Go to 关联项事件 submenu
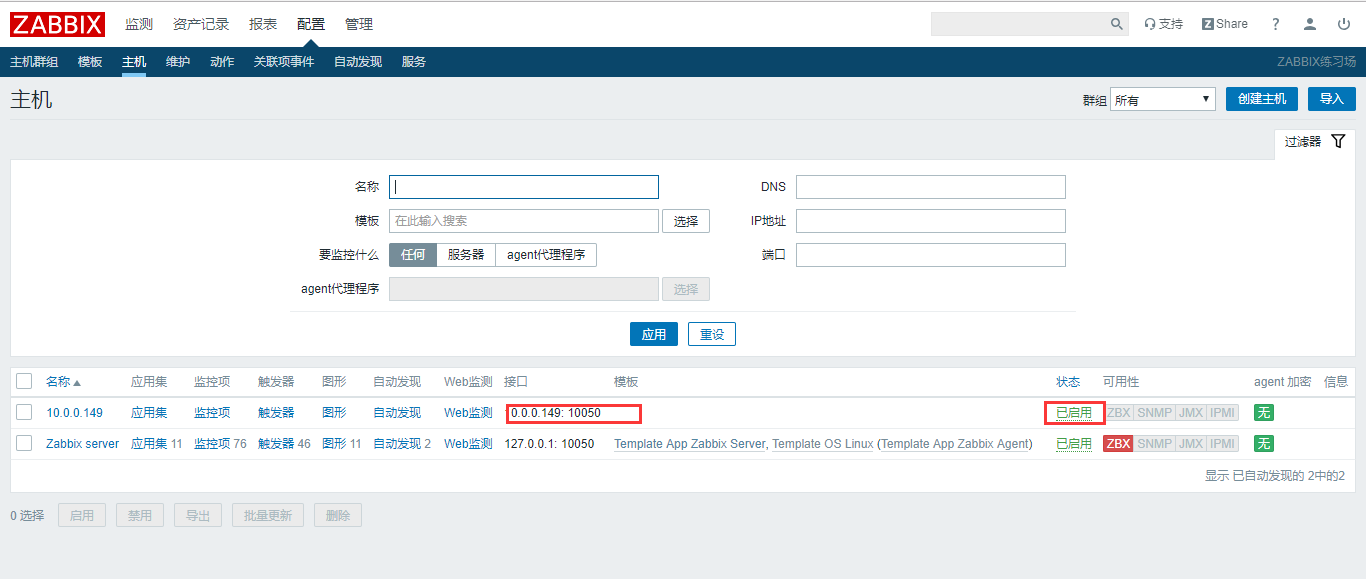Viewport: 1366px width, 579px height. (x=284, y=61)
